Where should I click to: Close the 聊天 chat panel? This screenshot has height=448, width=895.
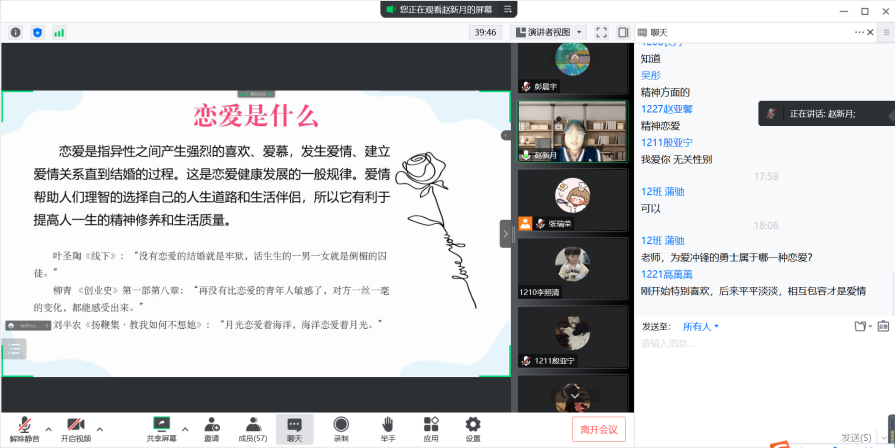870,33
